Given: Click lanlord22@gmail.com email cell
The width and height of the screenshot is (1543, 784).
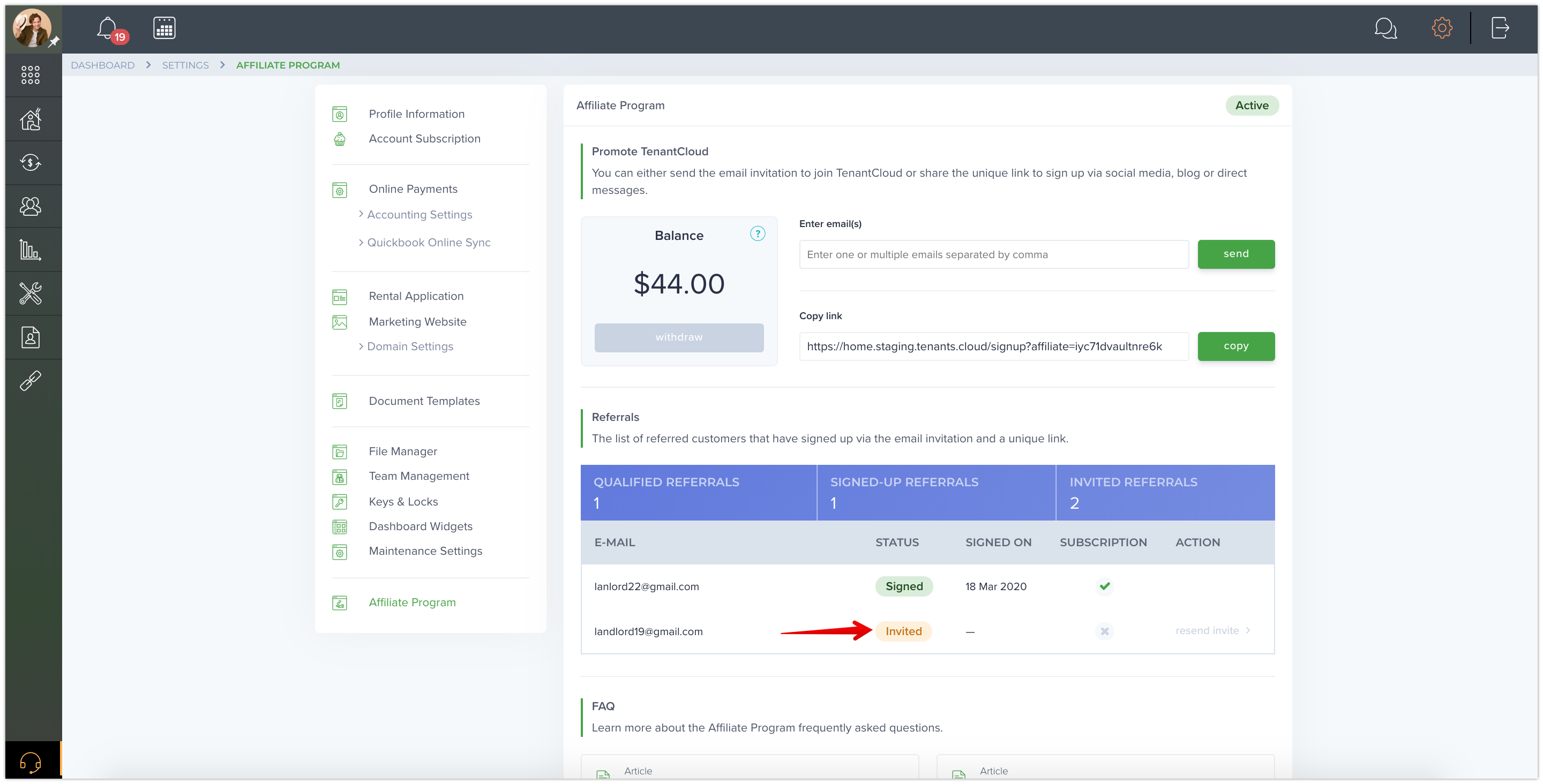Looking at the screenshot, I should (x=646, y=586).
